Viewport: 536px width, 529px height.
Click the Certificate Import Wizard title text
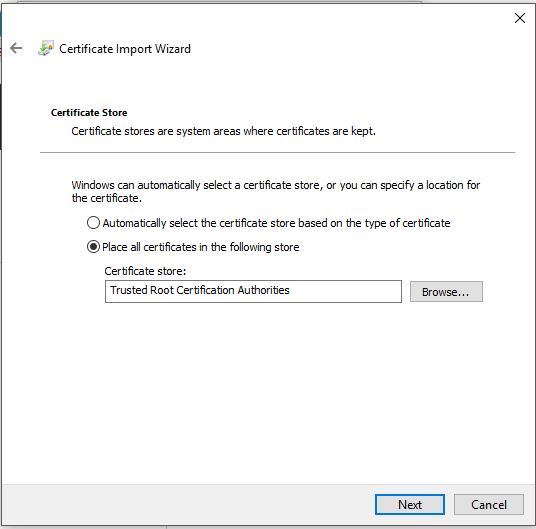[x=125, y=49]
